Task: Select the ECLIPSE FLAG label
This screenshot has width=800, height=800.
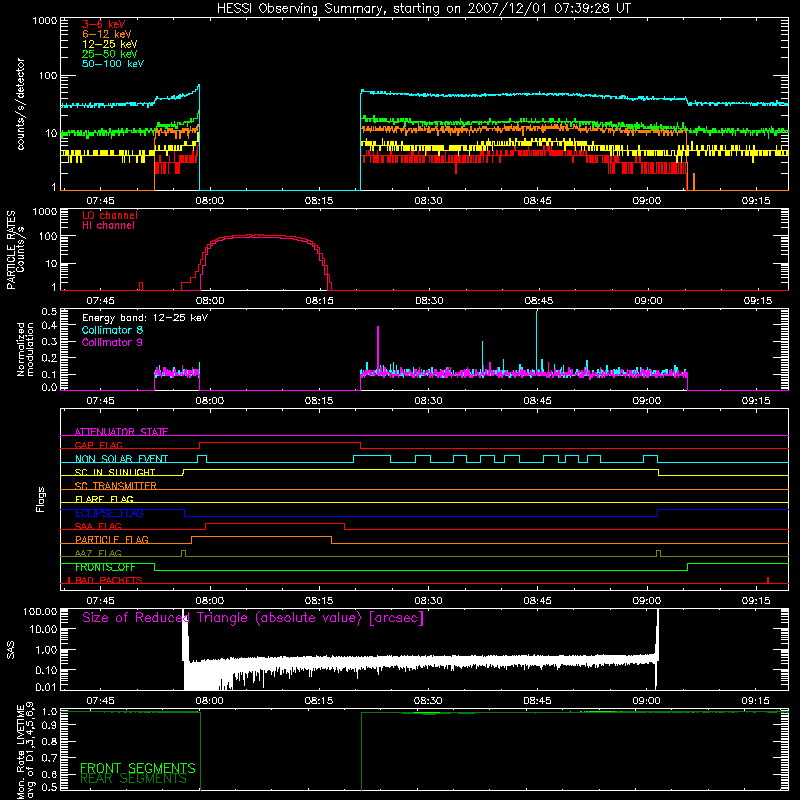Action: pyautogui.click(x=109, y=513)
